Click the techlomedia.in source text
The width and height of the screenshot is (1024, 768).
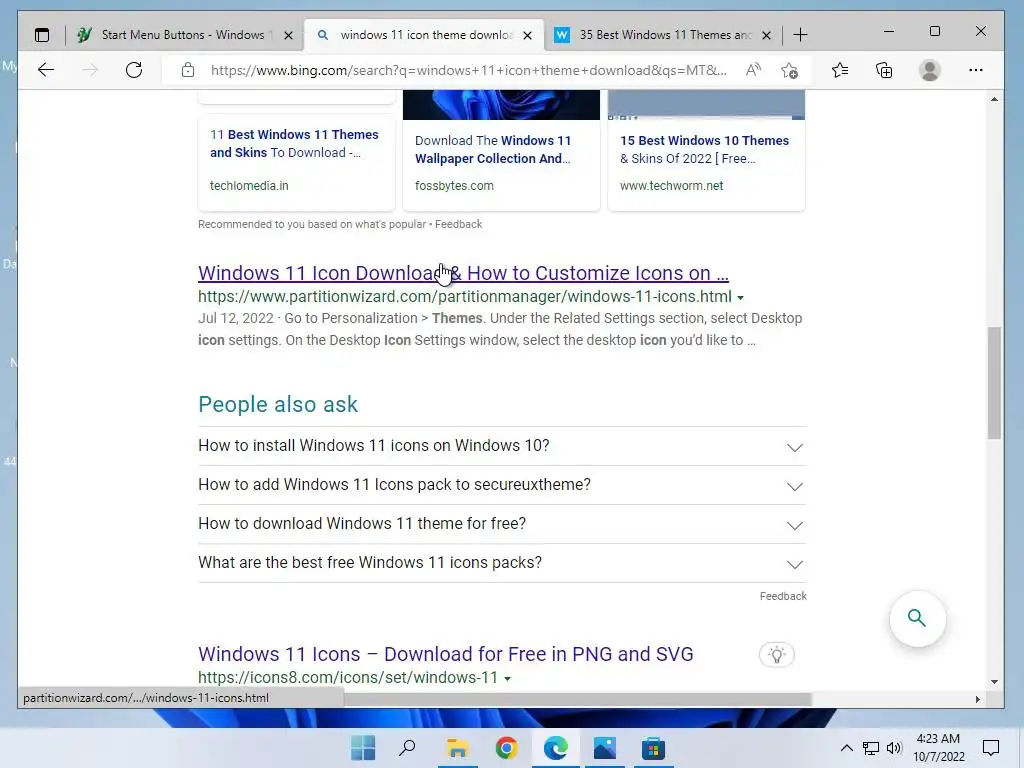[x=249, y=185]
